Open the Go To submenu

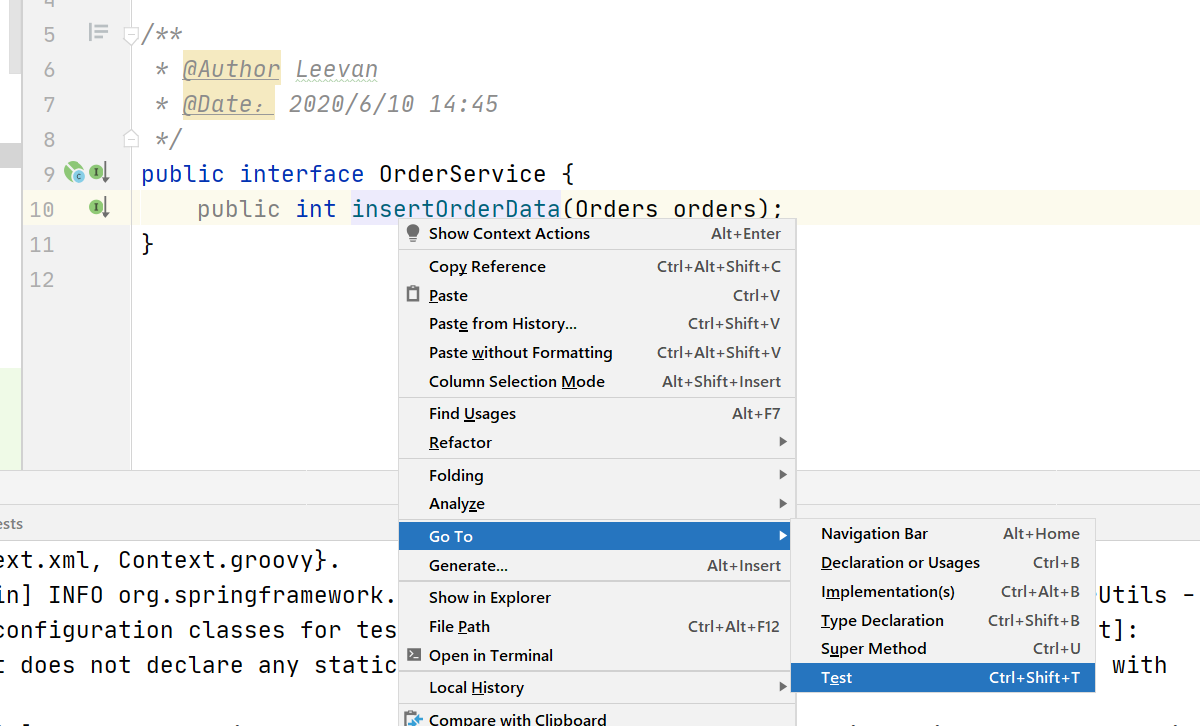(x=597, y=537)
